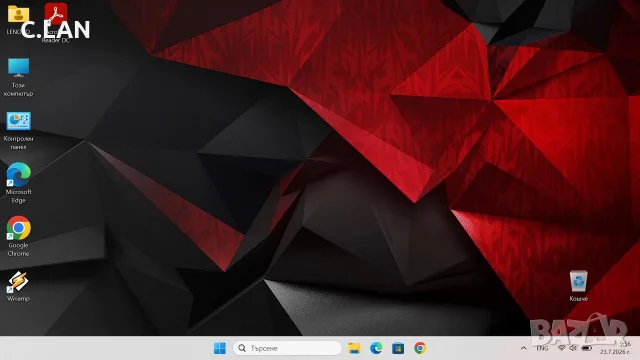
Task: Open the Windows Start menu
Action: (x=220, y=348)
